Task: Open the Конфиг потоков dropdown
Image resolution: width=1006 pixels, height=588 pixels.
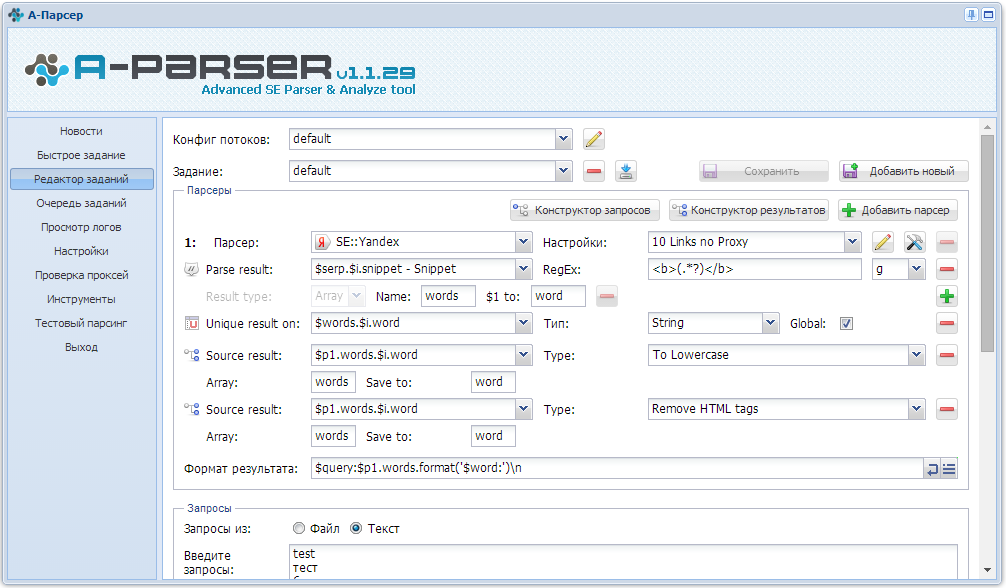Action: pos(563,139)
